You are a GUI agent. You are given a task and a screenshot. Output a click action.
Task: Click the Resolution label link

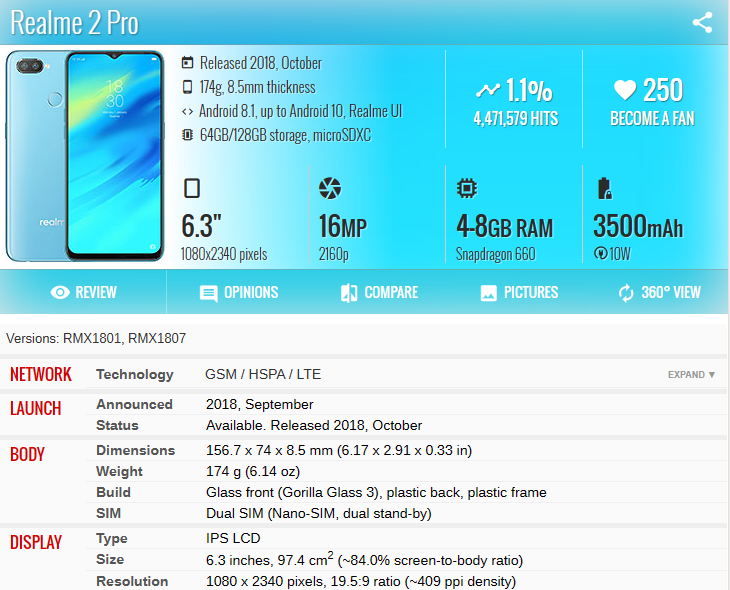[x=132, y=581]
